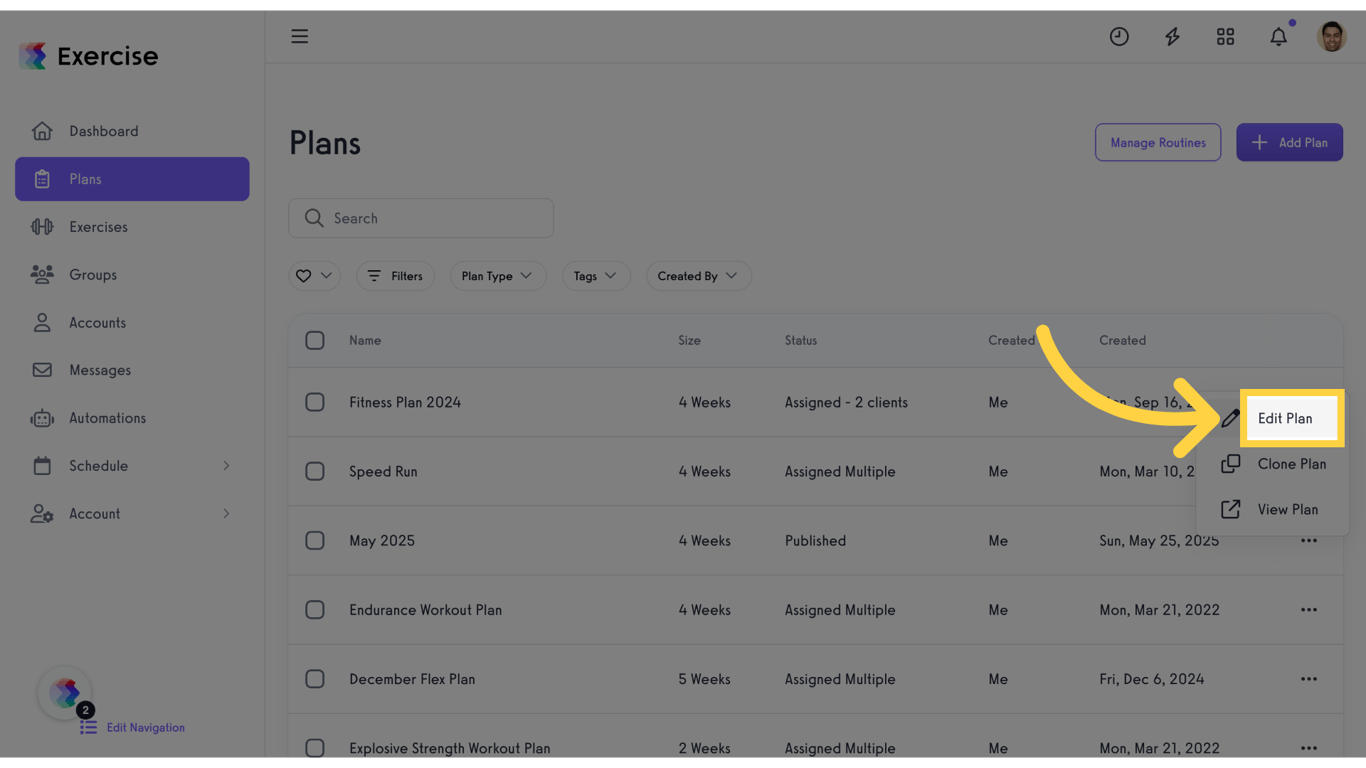Open the notifications bell icon
The image size is (1366, 768).
click(1278, 36)
